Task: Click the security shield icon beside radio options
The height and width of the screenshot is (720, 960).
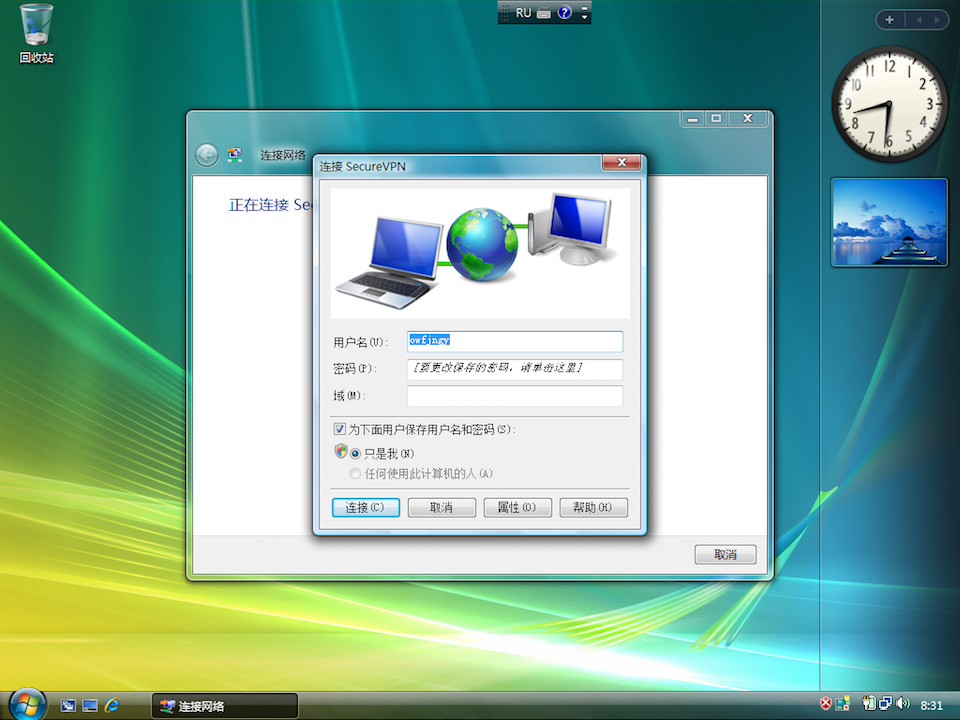Action: 341,452
